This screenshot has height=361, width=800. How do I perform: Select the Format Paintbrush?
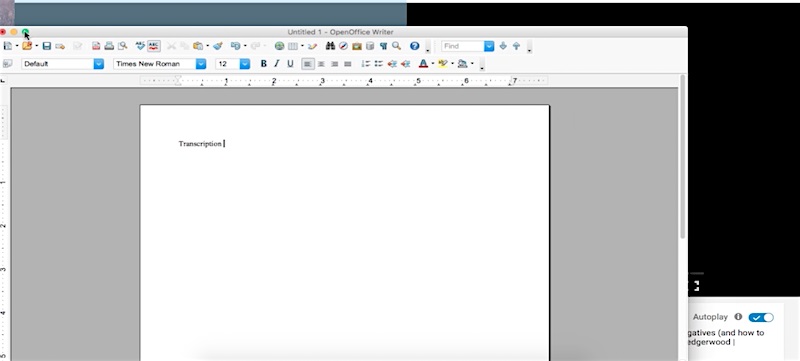coord(218,46)
